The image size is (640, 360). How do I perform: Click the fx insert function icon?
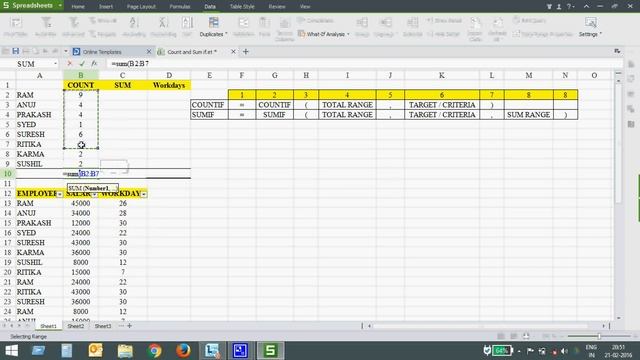pos(94,64)
